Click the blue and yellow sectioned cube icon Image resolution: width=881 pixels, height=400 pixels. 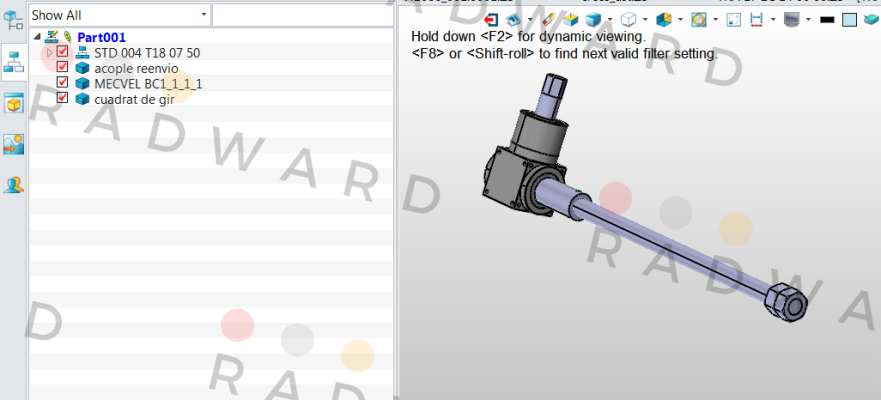tap(663, 20)
